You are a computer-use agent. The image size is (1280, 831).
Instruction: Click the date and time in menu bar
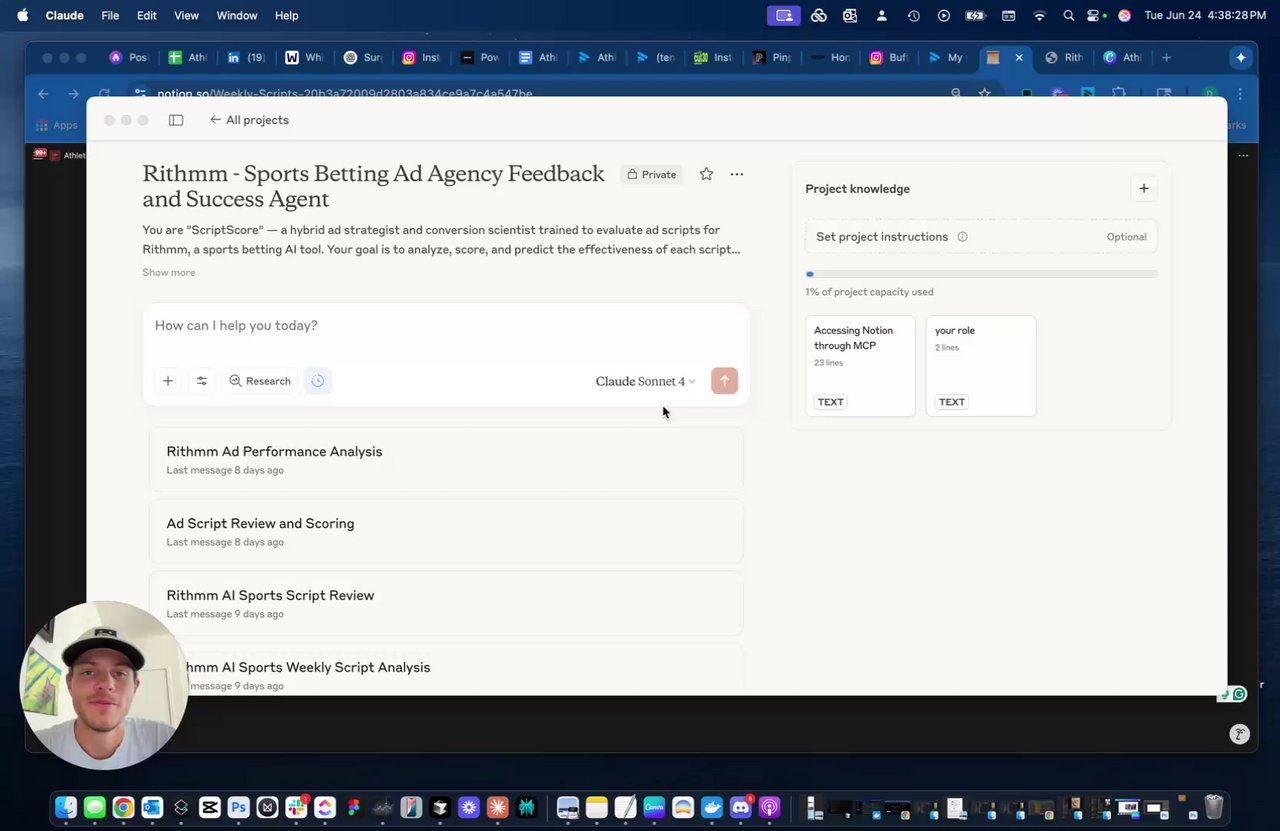coord(1204,15)
